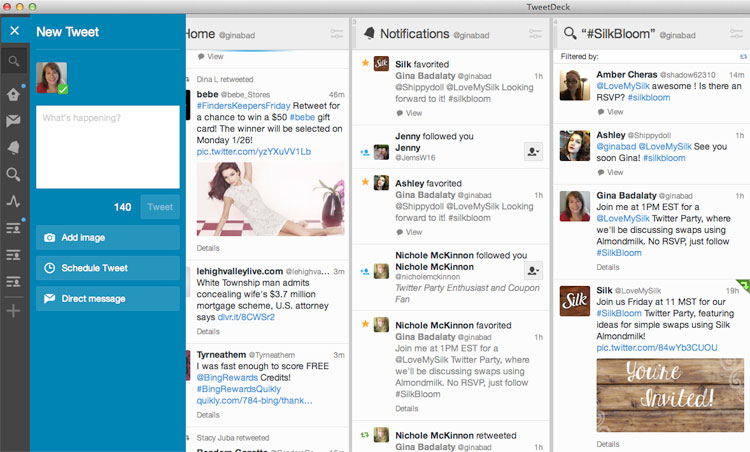Click the Notifications bell header icon
The width and height of the screenshot is (750, 452).
369,33
